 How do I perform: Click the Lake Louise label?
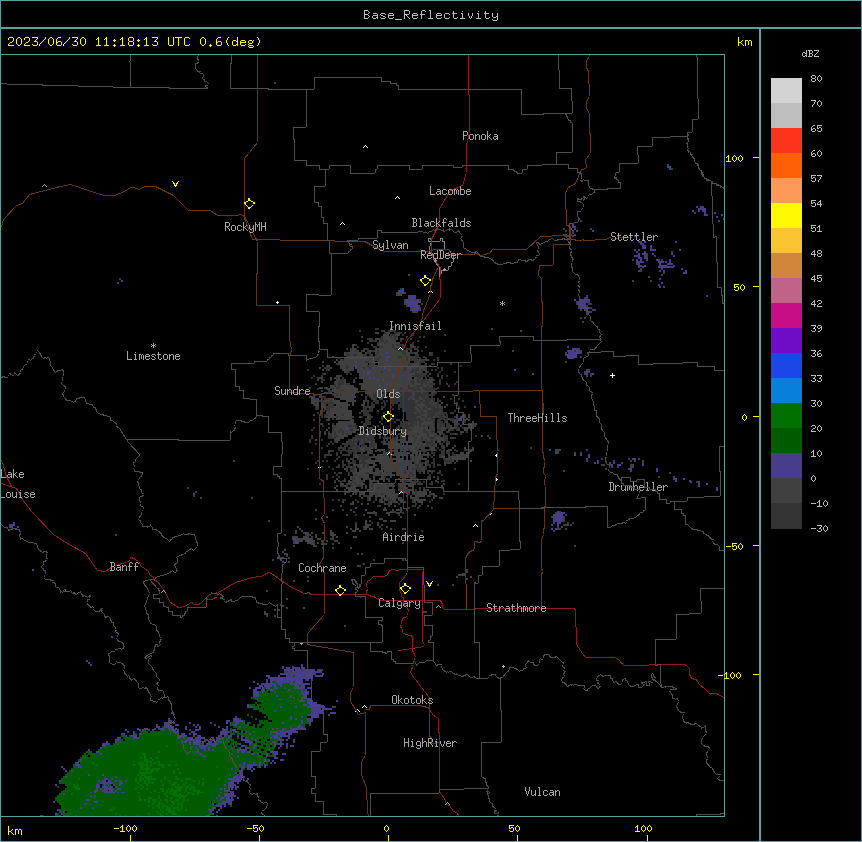pyautogui.click(x=18, y=484)
